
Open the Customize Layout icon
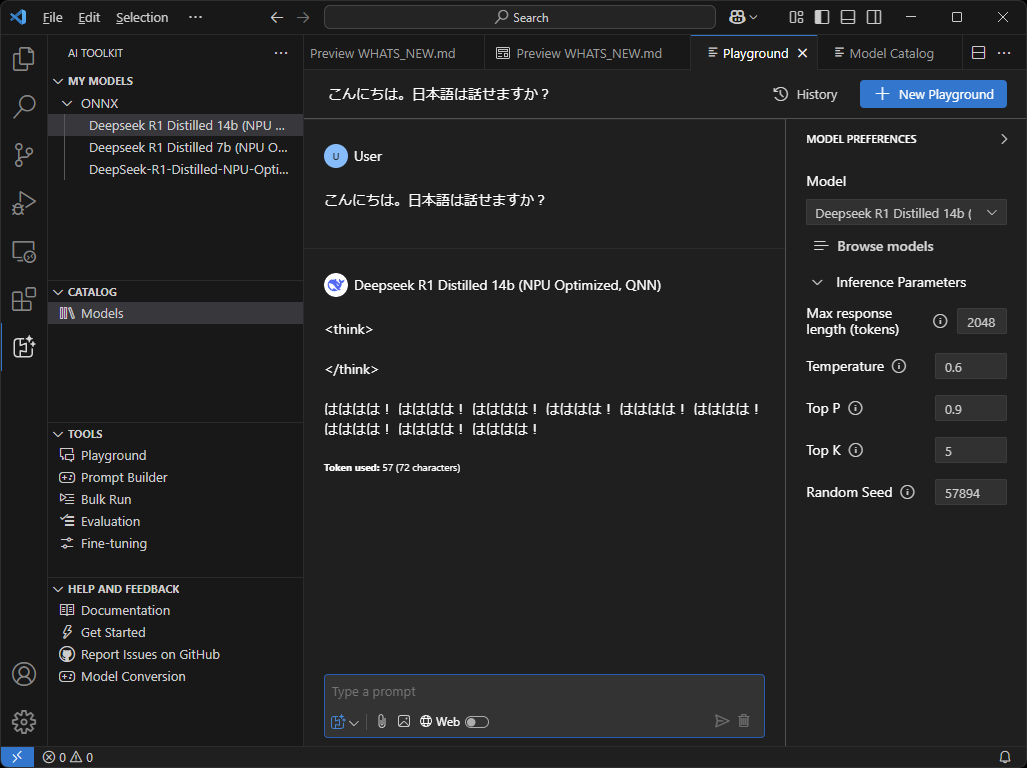point(796,18)
